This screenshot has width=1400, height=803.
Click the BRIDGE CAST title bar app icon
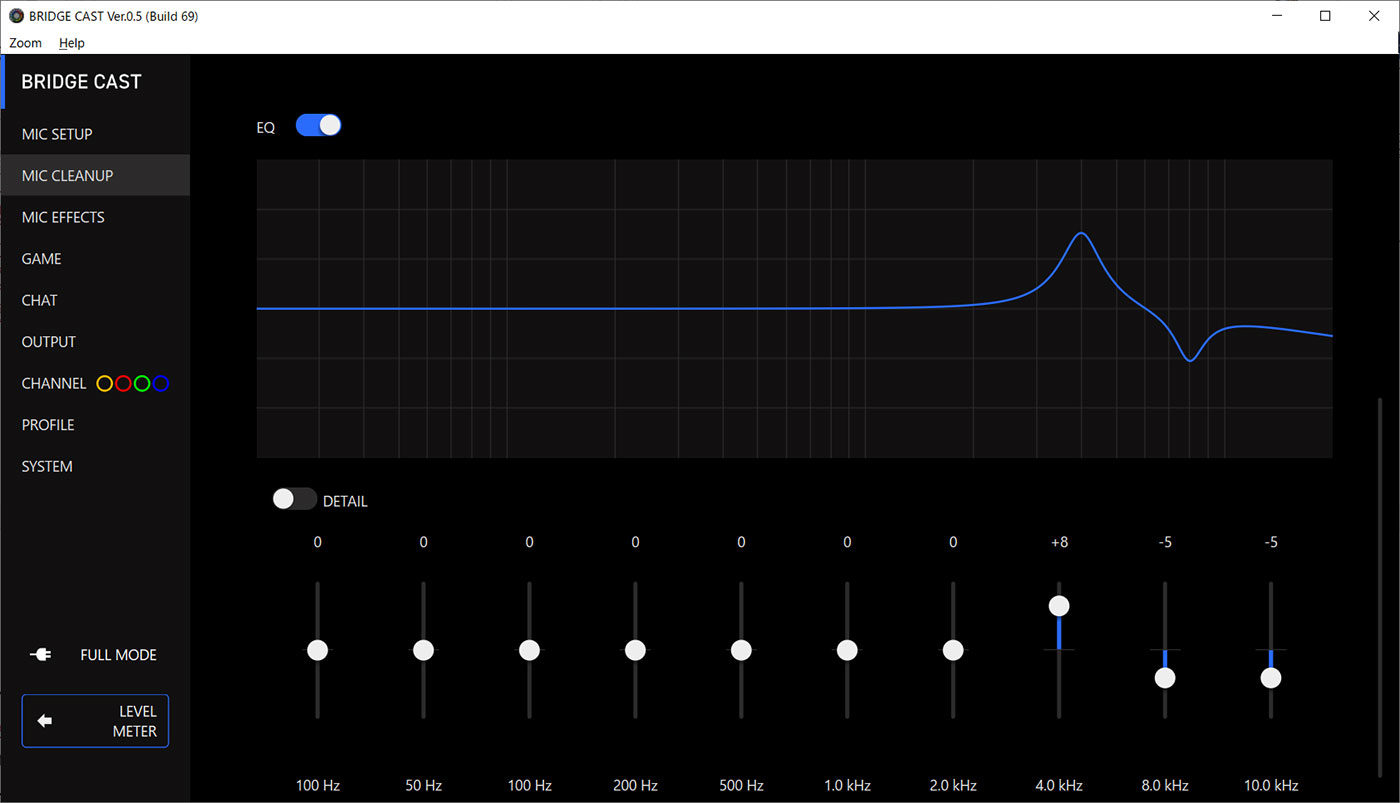click(16, 16)
